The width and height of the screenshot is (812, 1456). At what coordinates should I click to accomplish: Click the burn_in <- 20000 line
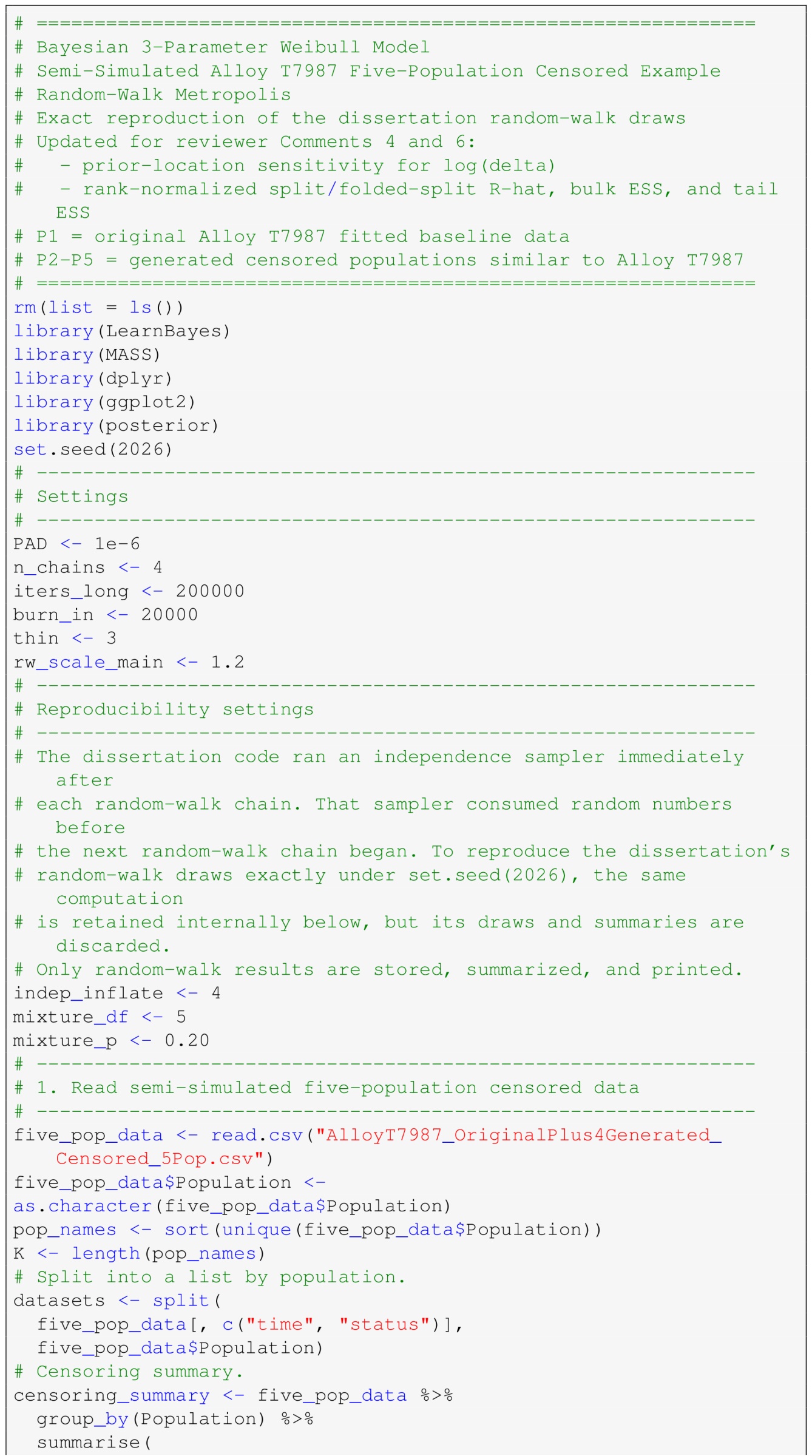point(106,615)
